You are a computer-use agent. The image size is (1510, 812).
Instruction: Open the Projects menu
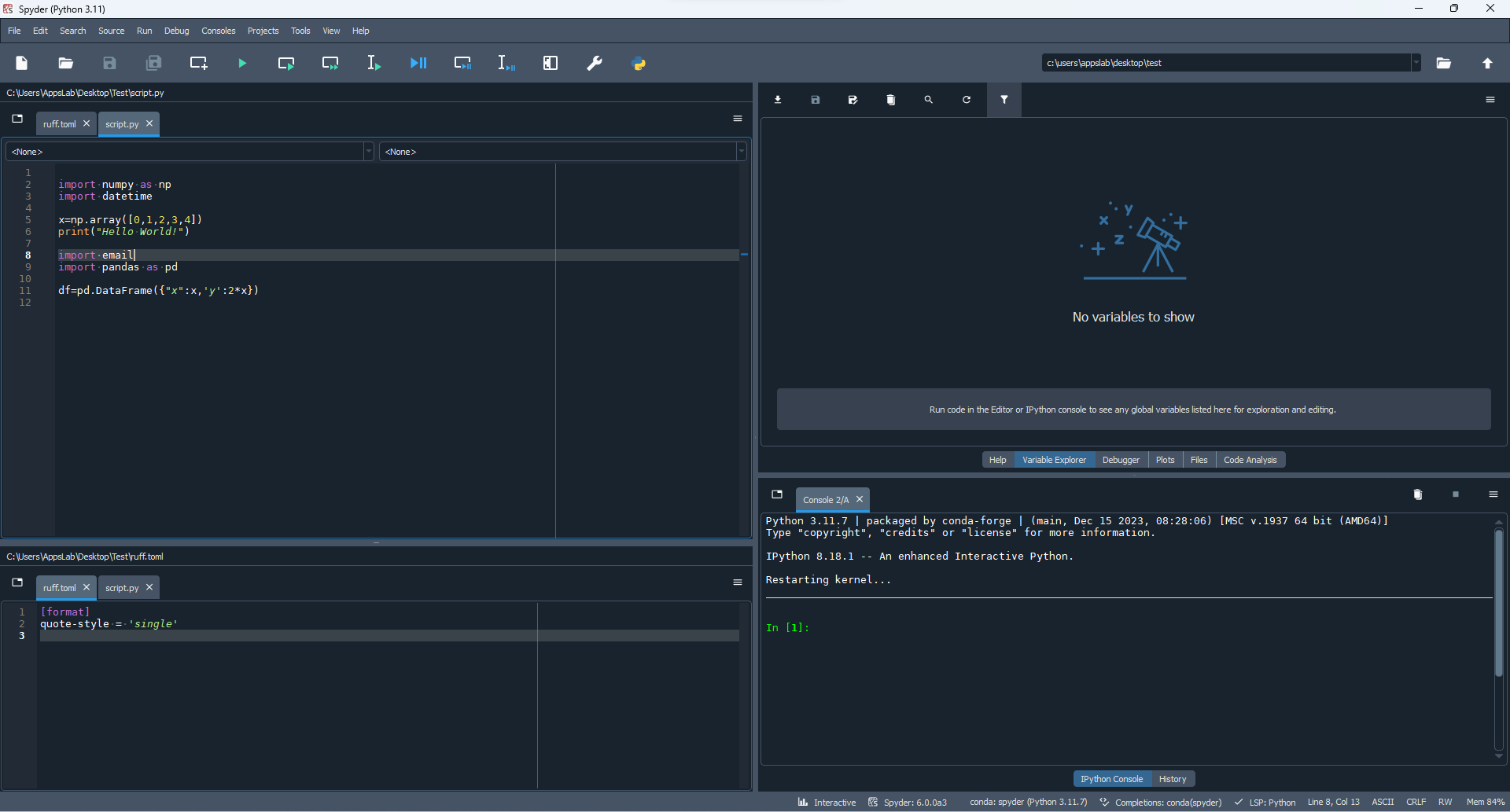(x=263, y=31)
